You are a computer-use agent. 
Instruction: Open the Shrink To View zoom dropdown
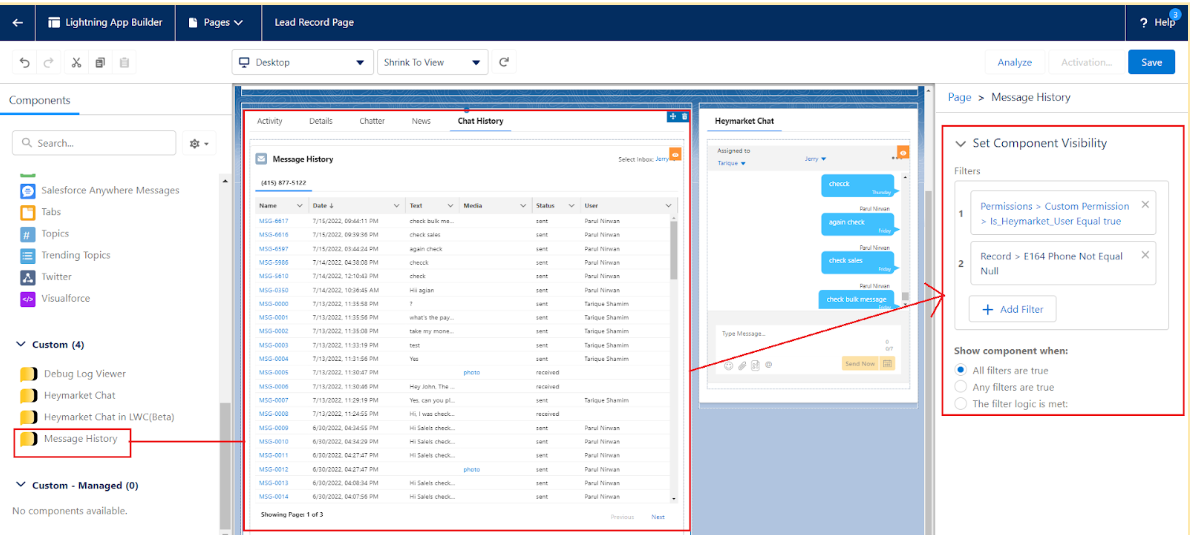pyautogui.click(x=433, y=62)
